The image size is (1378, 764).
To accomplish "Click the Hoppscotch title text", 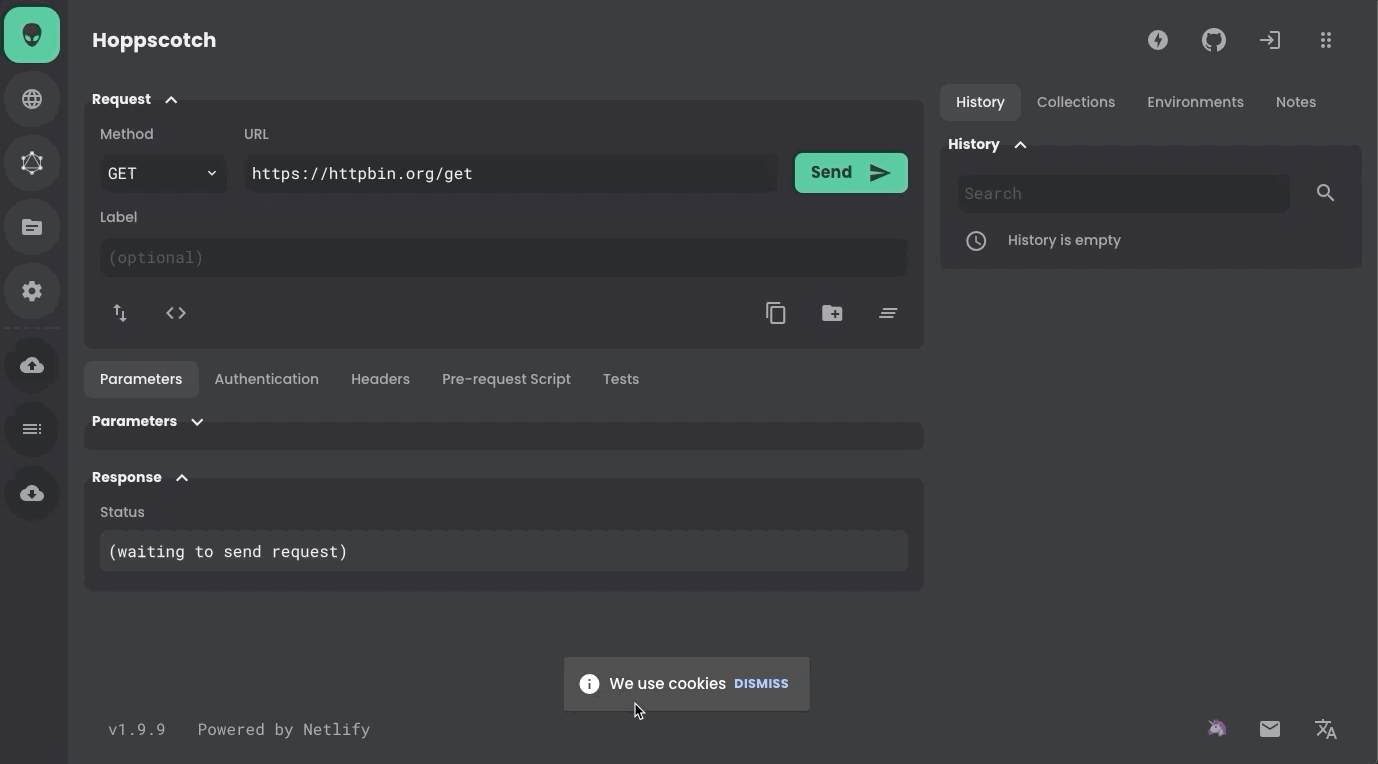I will click(154, 40).
